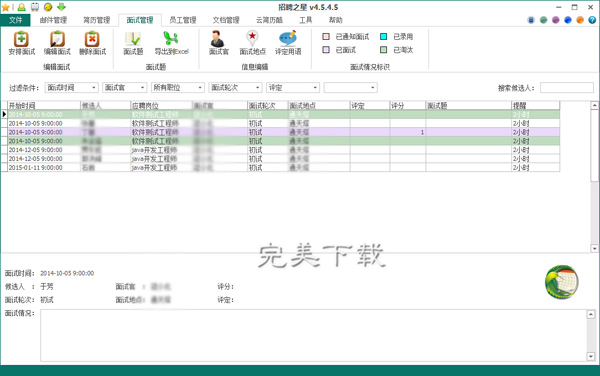Viewport: 600px width, 376px height.
Task: Open the blue question-mark help icon
Action: pos(592,20)
